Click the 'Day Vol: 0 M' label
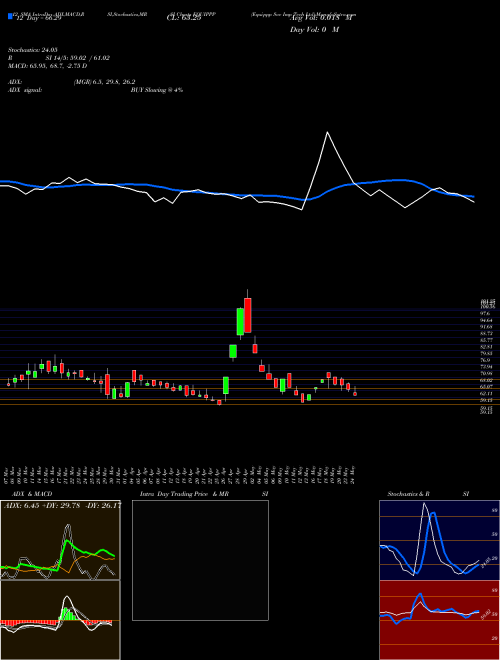Image resolution: width=500 pixels, height=660 pixels. (314, 30)
